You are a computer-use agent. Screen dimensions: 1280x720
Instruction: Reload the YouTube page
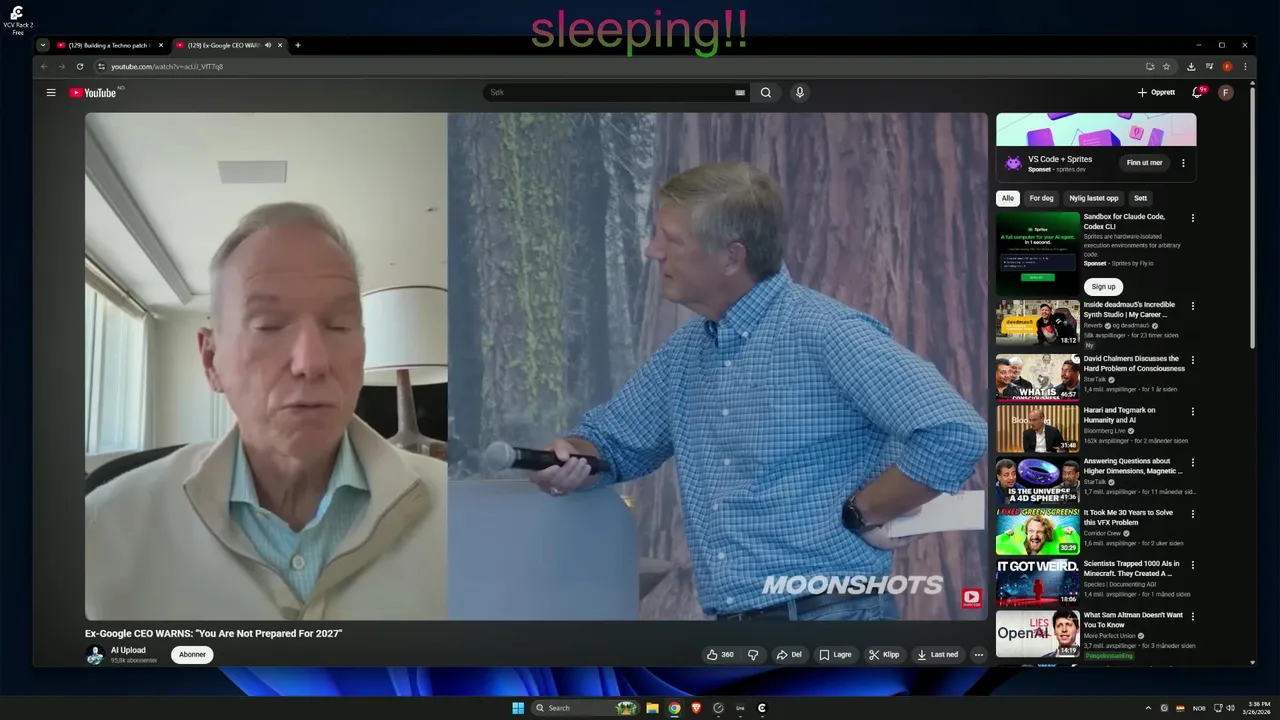(80, 66)
